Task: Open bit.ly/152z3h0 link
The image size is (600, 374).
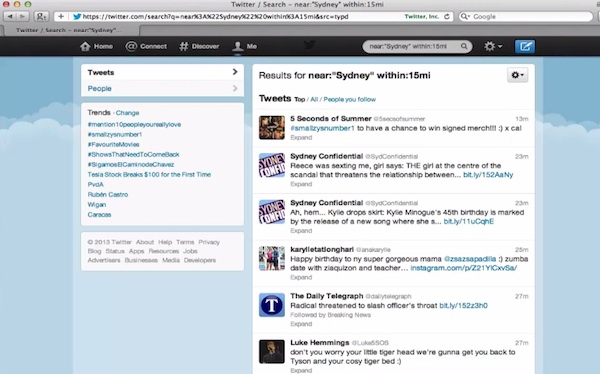Action: (463, 305)
